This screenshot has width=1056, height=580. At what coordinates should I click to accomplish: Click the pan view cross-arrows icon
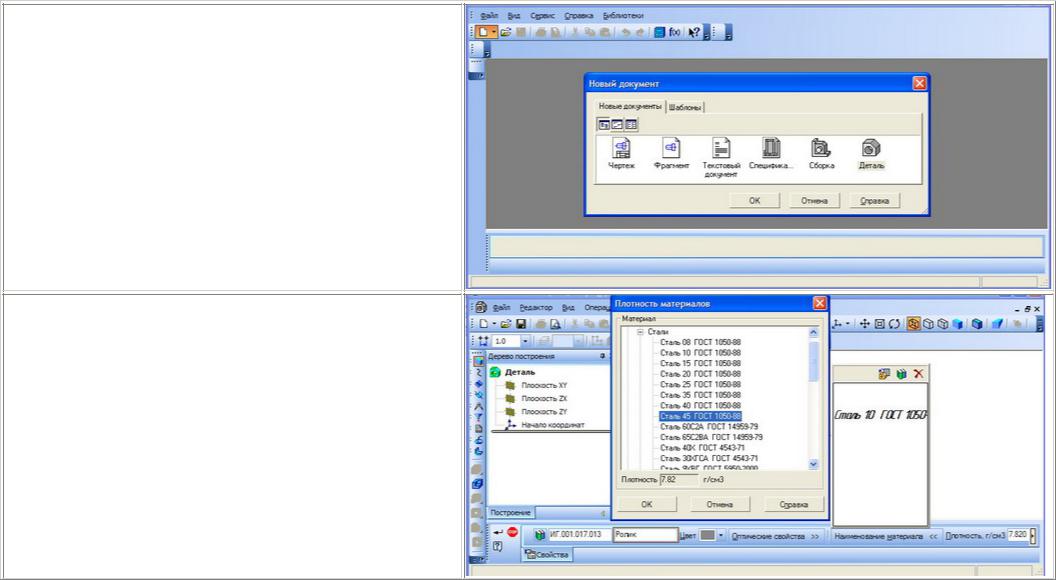pyautogui.click(x=865, y=324)
